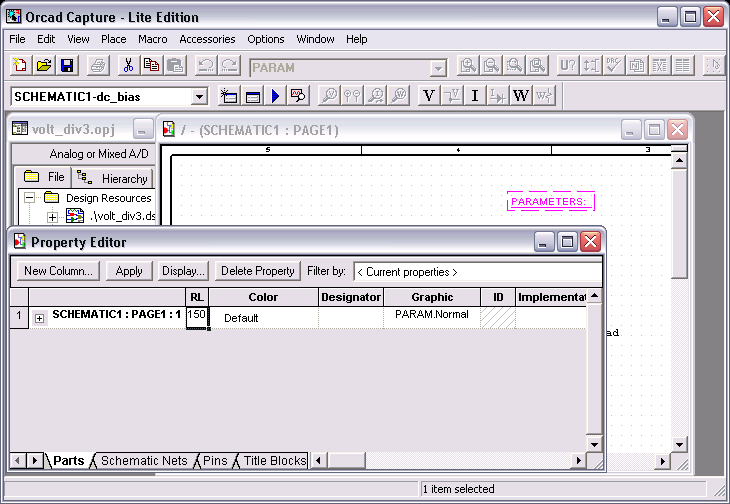Select the PARAMETERS: part on the schematic

[x=551, y=202]
